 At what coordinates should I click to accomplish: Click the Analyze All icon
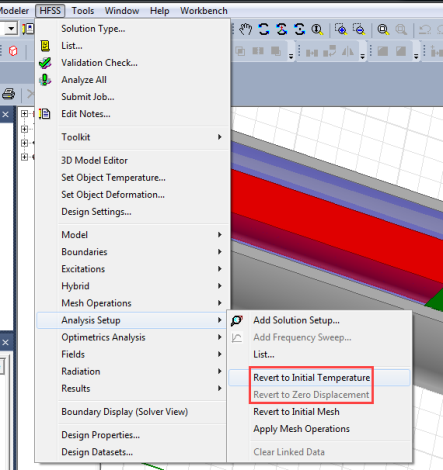[45, 80]
